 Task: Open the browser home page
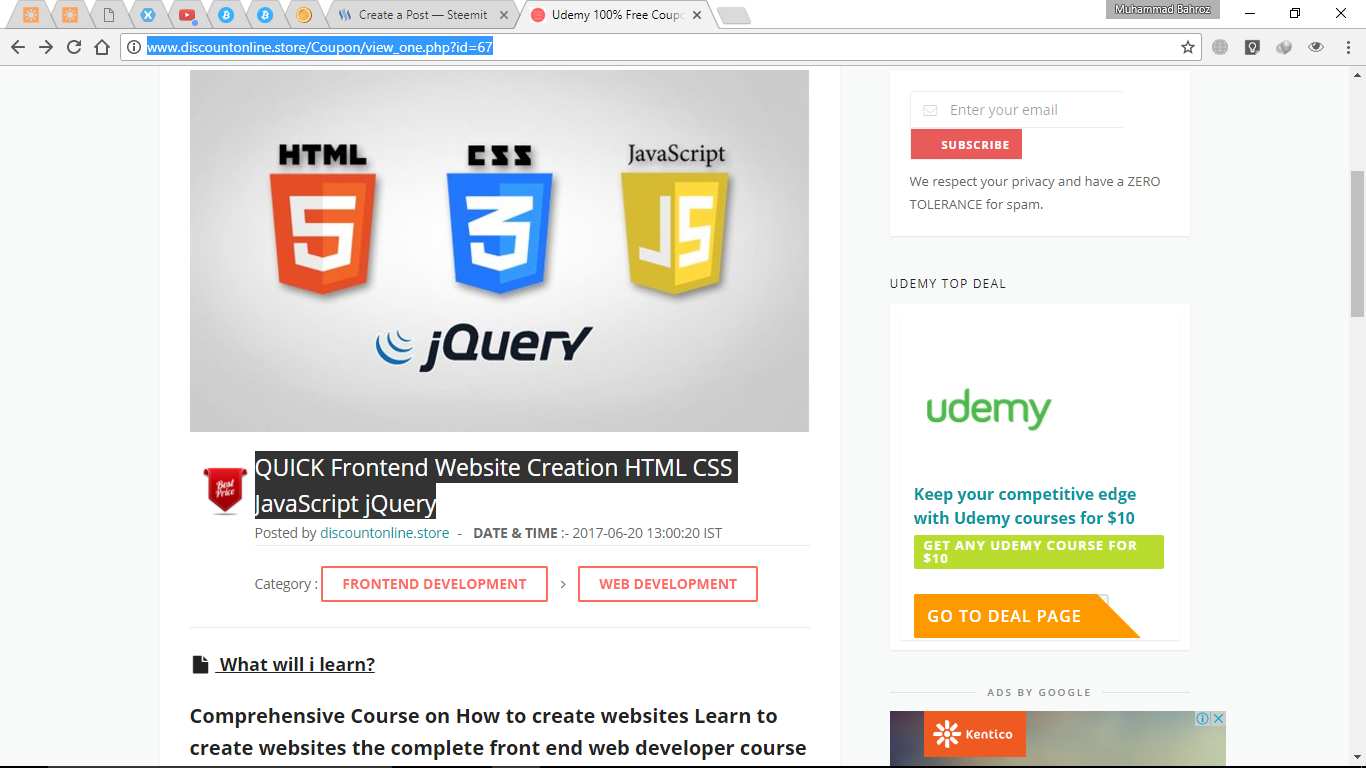click(x=102, y=47)
